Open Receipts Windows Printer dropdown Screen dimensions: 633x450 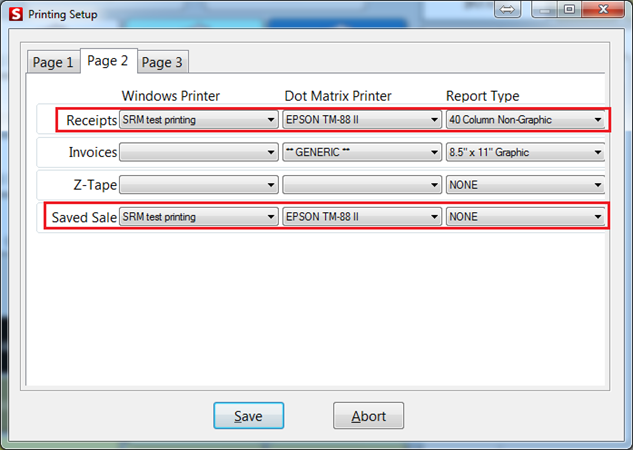pyautogui.click(x=198, y=120)
